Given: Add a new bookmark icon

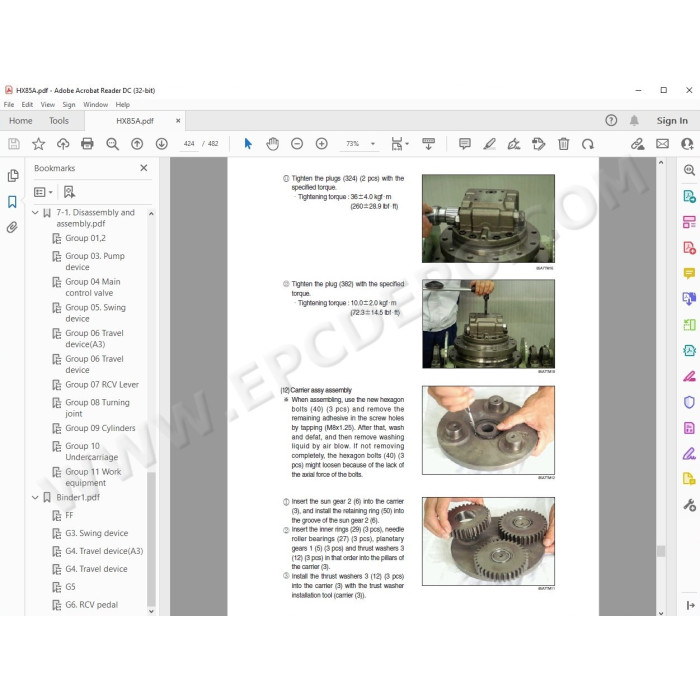Looking at the screenshot, I should (x=69, y=192).
